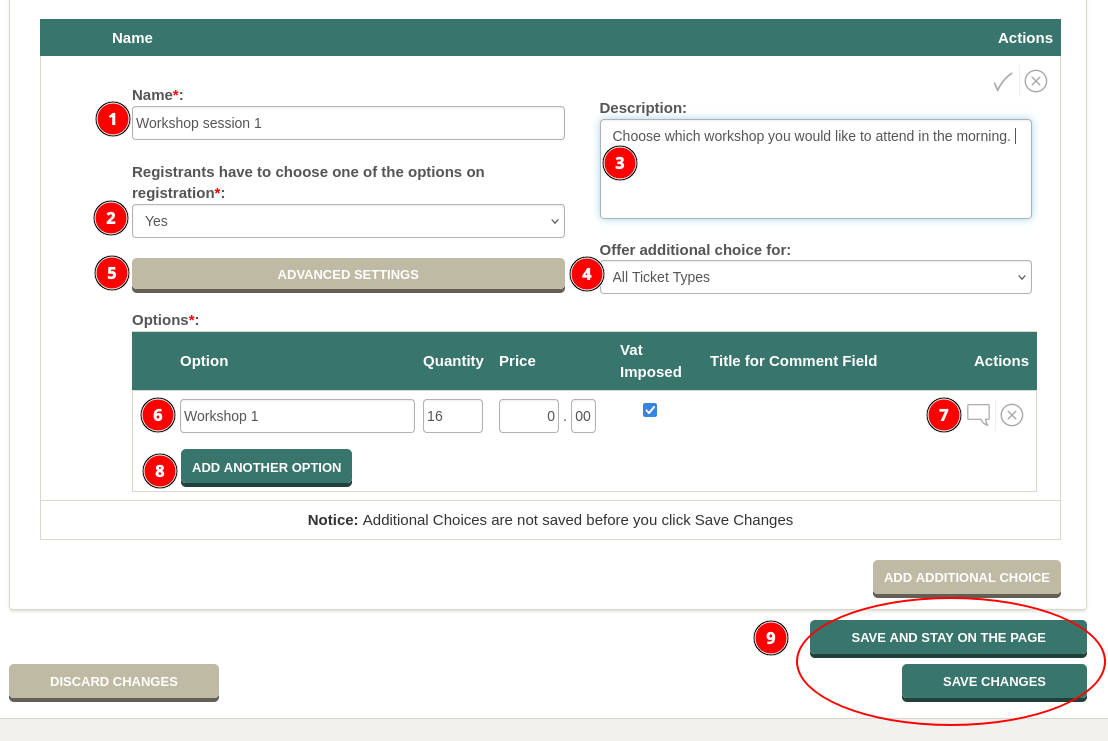Focus the Name field containing Workshop session 1
The image size is (1108, 741).
(x=348, y=123)
